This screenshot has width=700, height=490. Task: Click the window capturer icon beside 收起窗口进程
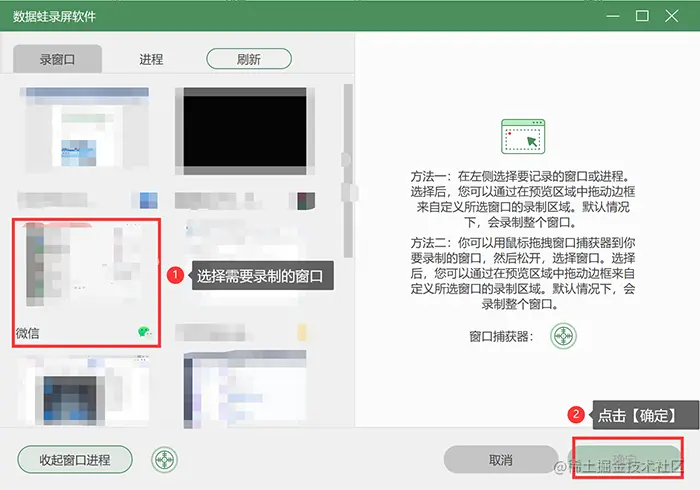click(164, 460)
